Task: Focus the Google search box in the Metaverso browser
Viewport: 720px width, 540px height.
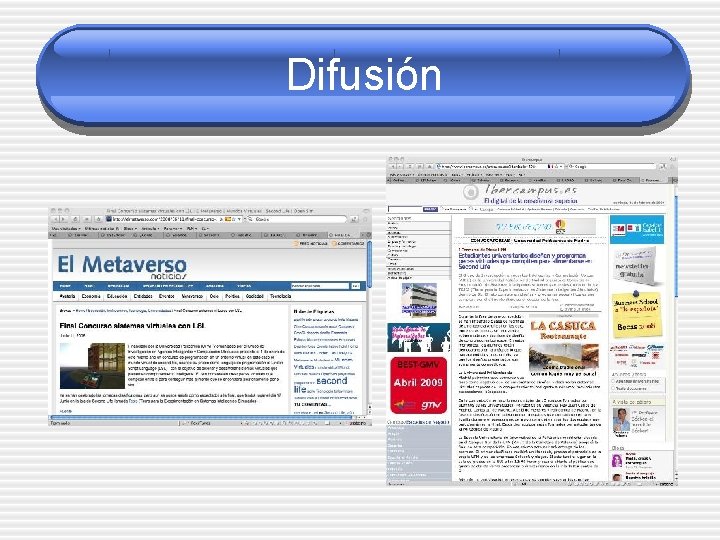Action: click(x=297, y=219)
